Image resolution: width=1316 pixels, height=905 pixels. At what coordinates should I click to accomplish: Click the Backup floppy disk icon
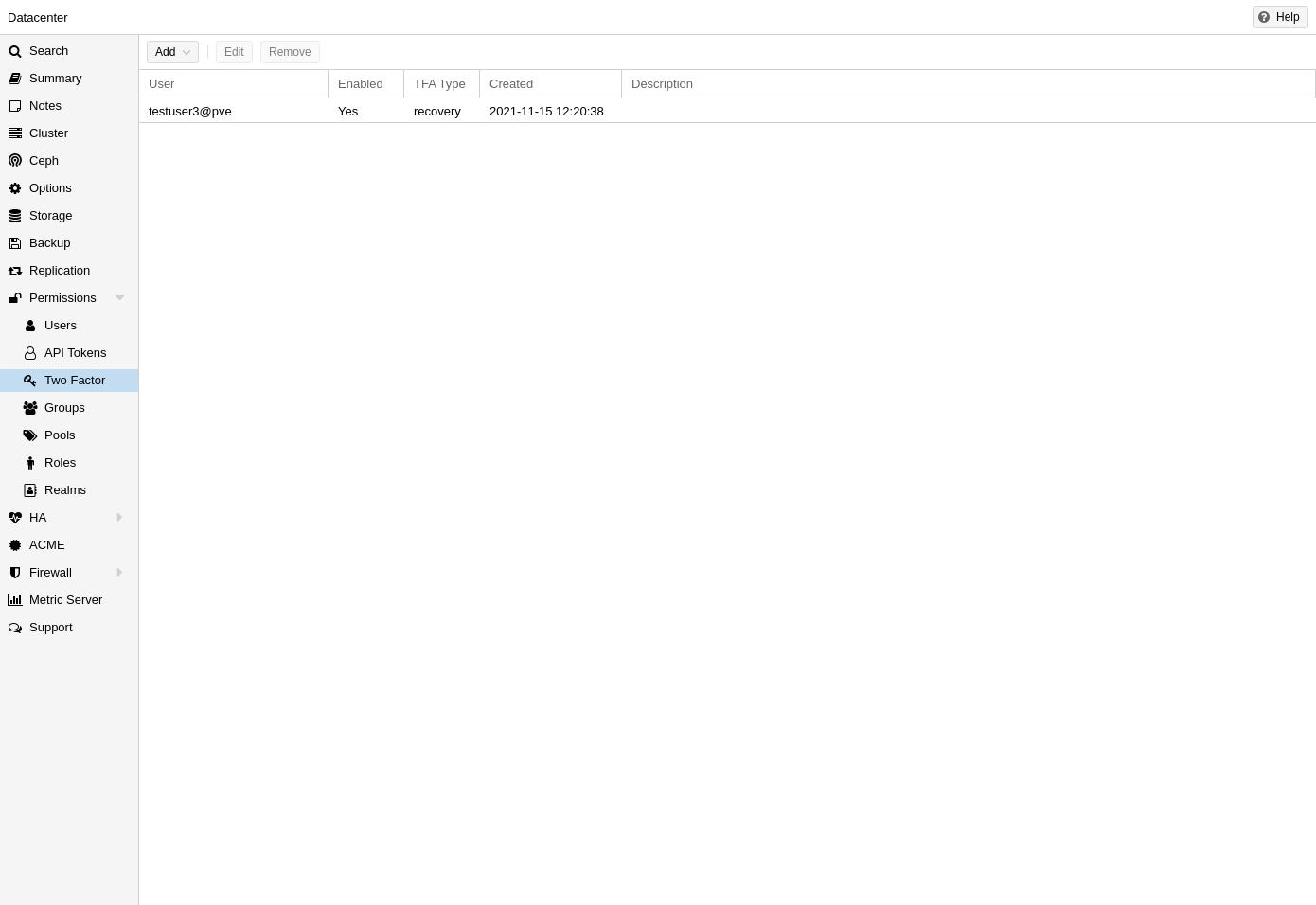15,243
